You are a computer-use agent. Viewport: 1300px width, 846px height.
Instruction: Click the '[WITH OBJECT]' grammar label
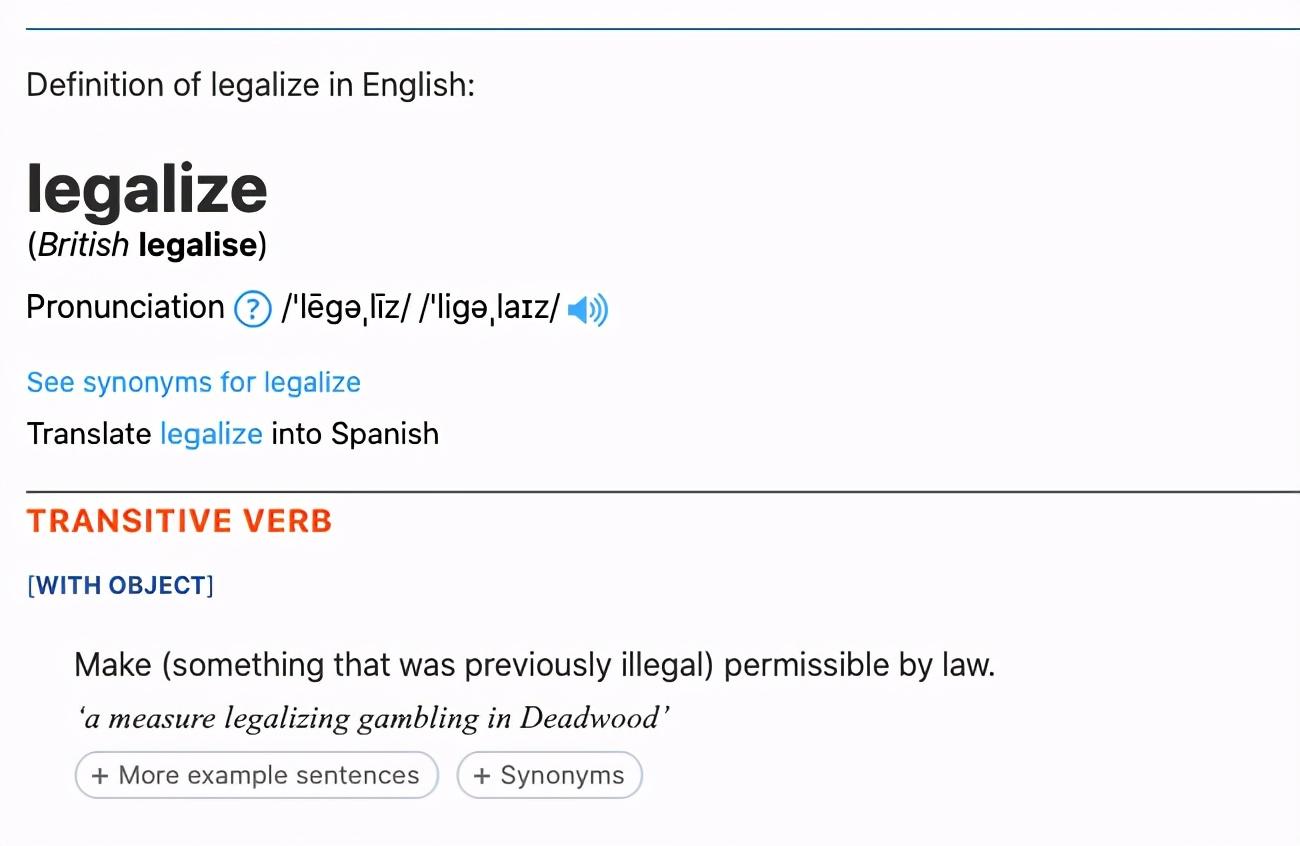pos(120,586)
